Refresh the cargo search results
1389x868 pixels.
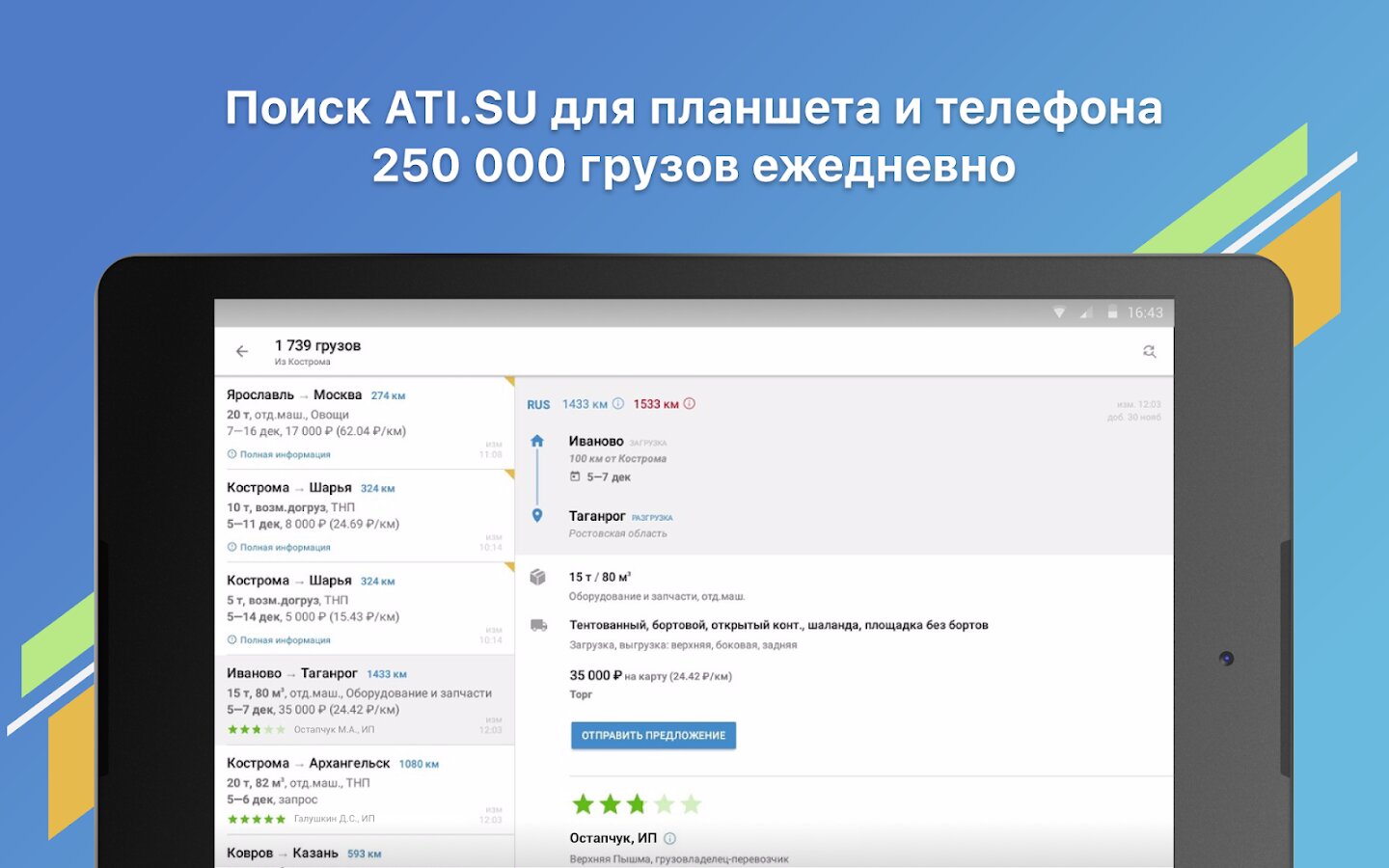coord(1149,352)
